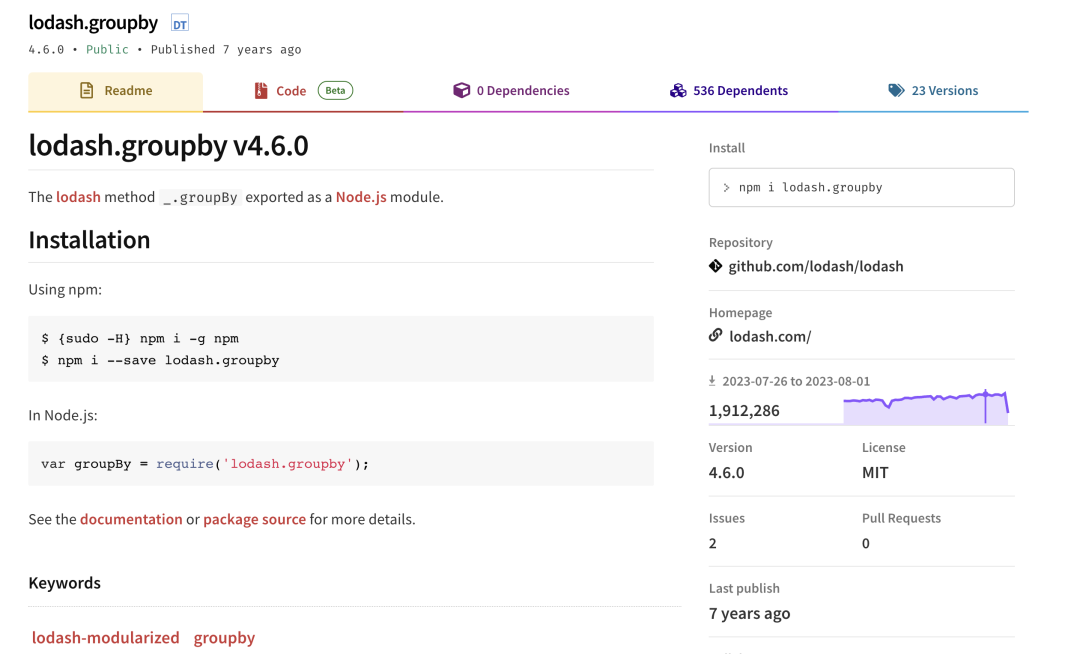
Task: Click the lodash.groupby package title
Action: coord(93,23)
